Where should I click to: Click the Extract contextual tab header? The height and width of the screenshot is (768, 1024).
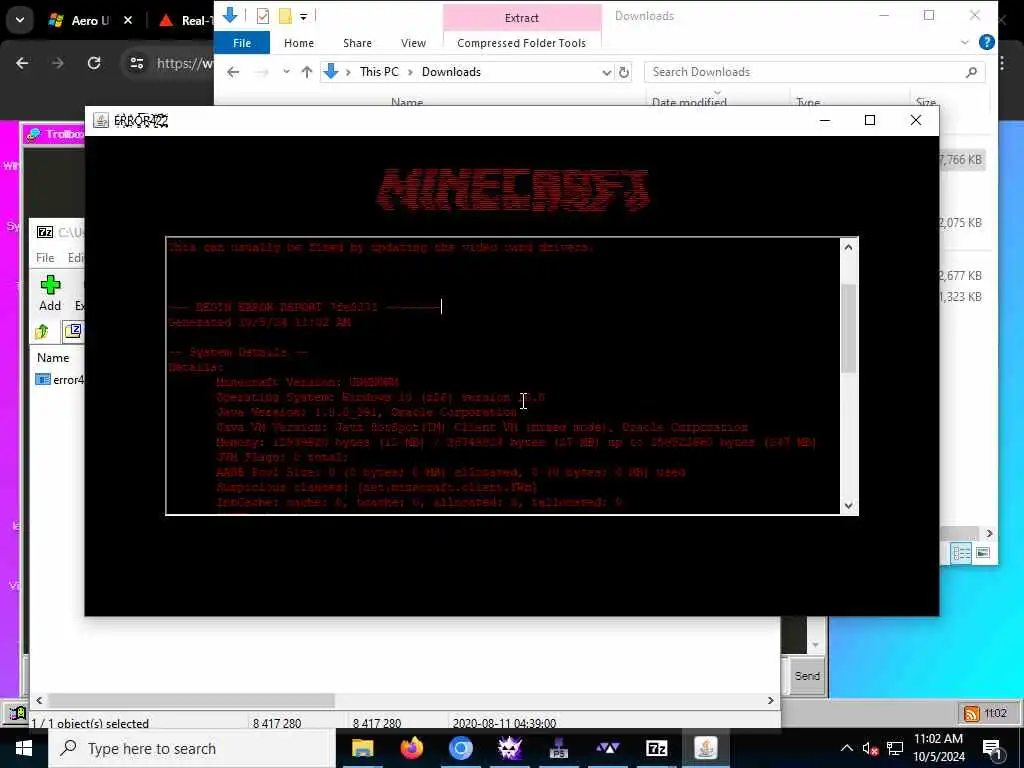pos(522,18)
